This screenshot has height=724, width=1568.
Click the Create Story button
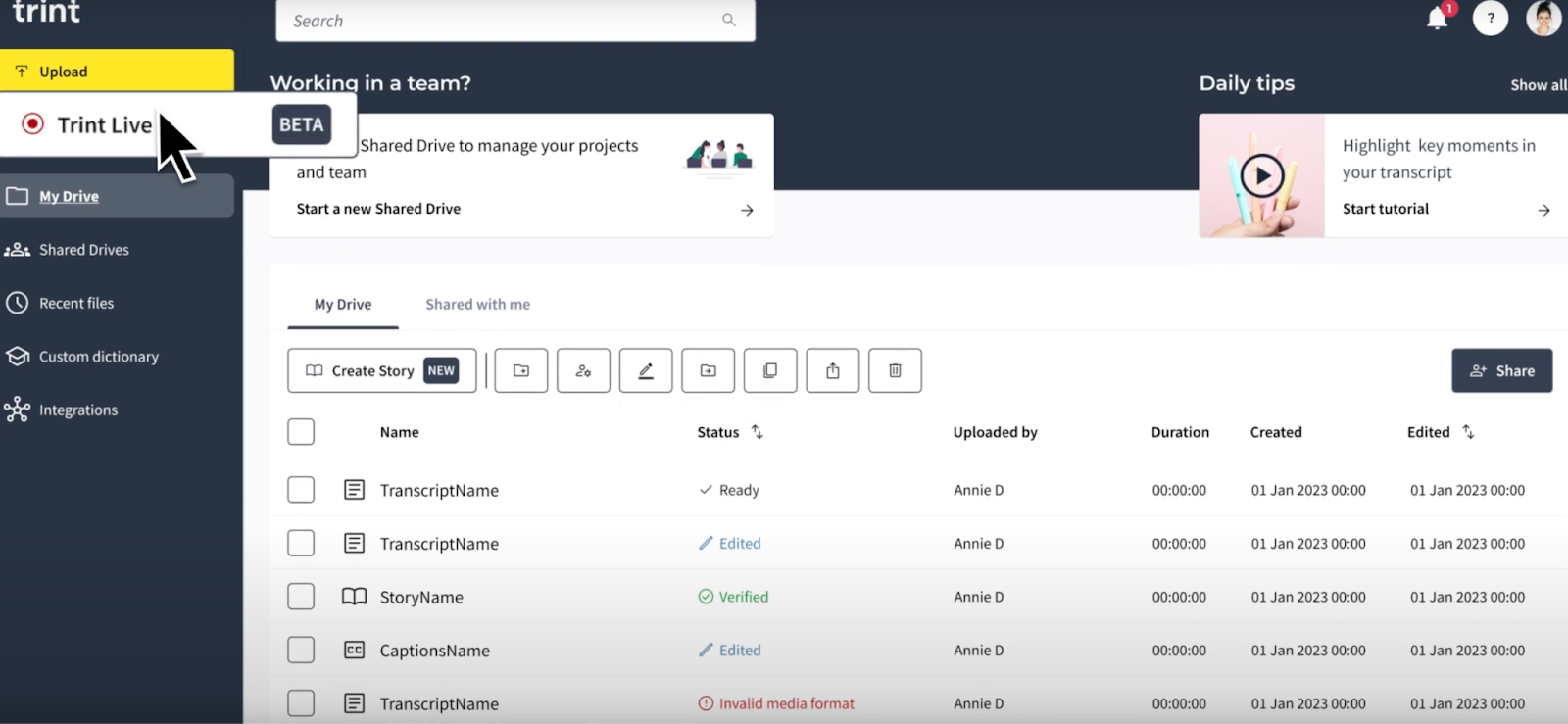382,370
